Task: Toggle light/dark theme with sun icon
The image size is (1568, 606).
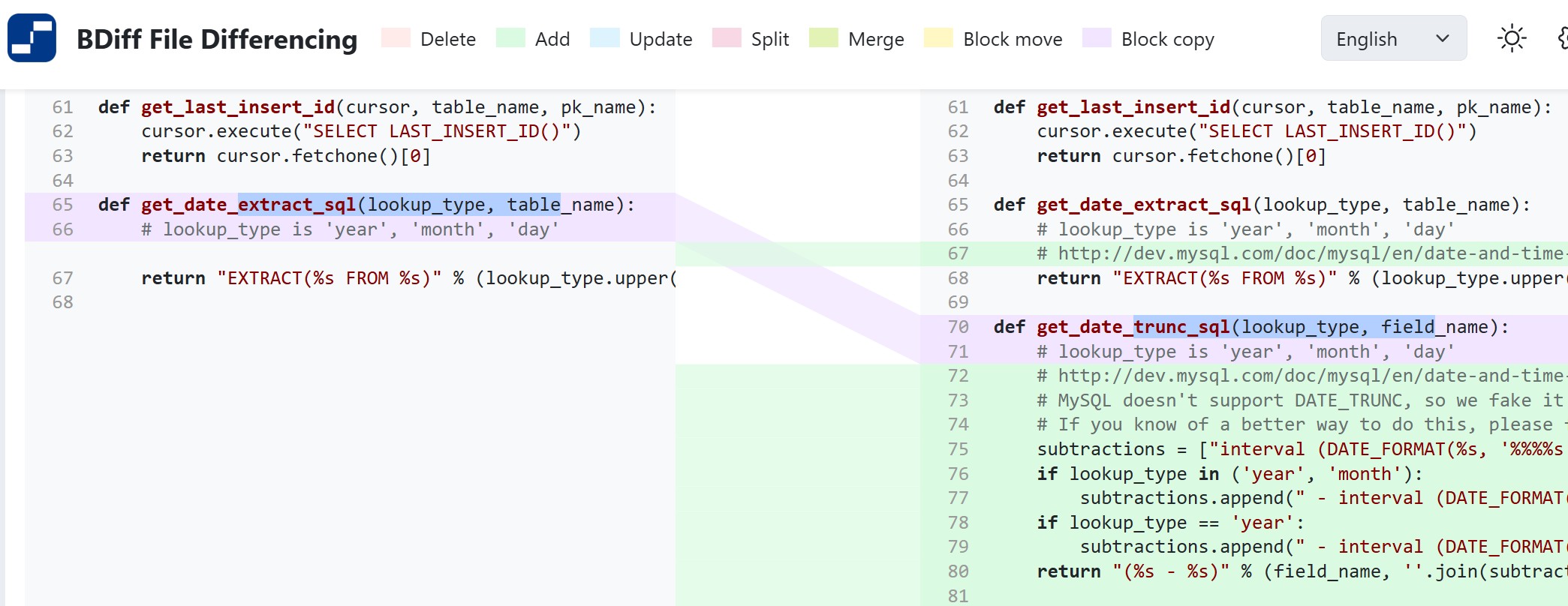Action: (x=1511, y=38)
